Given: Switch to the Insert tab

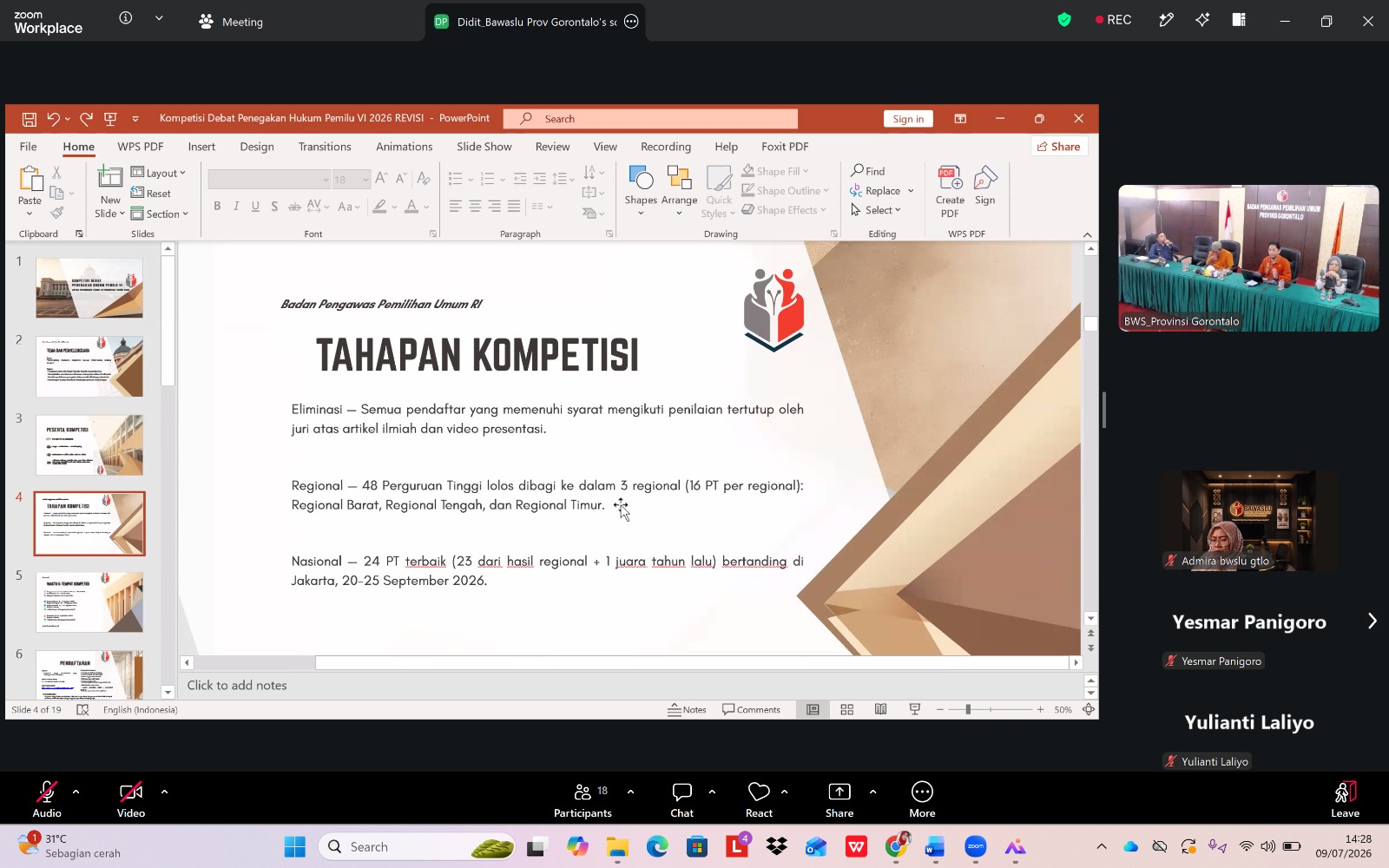Looking at the screenshot, I should (201, 147).
